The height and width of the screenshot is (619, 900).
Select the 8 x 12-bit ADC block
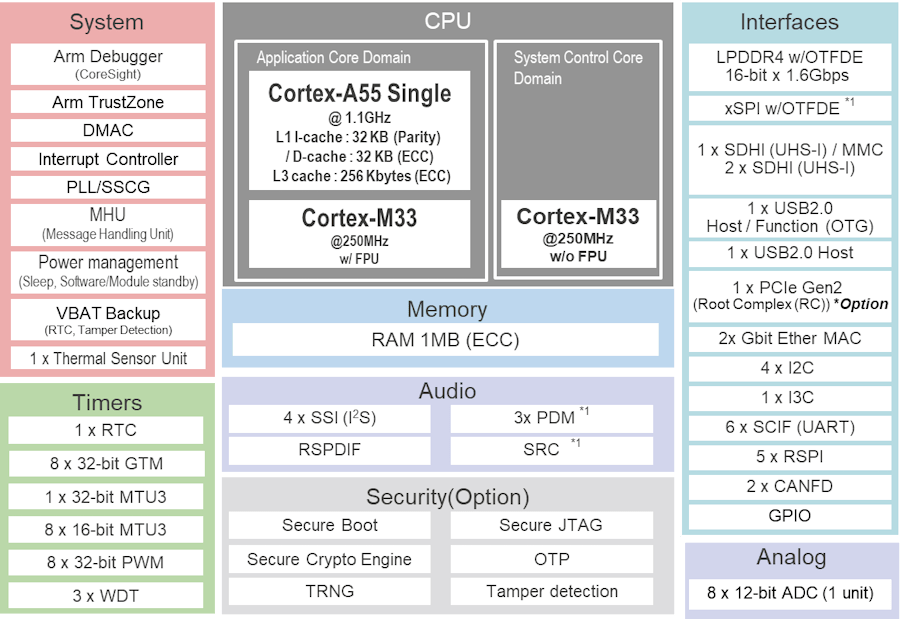coord(790,593)
